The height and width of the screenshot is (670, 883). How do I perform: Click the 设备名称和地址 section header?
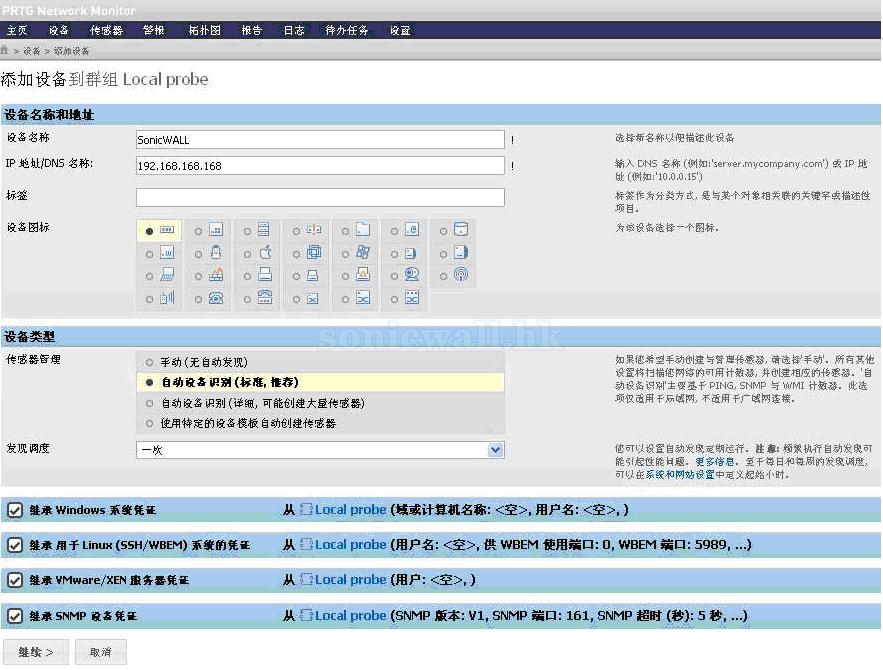(440, 114)
